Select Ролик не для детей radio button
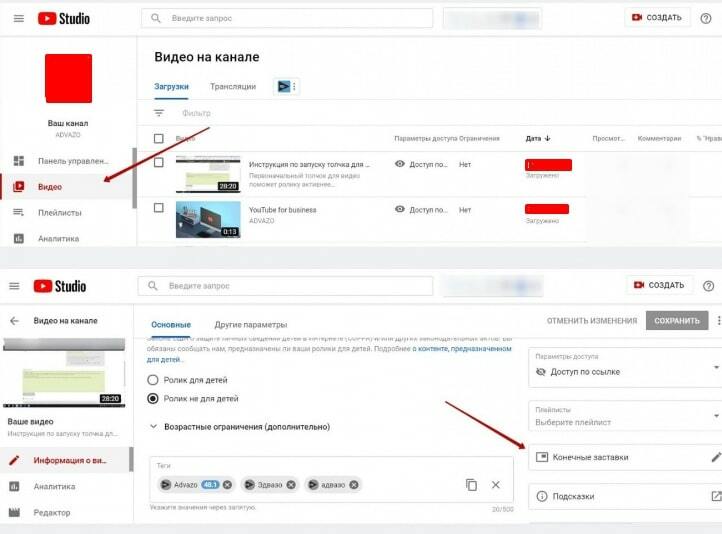The image size is (722, 534). [x=152, y=399]
